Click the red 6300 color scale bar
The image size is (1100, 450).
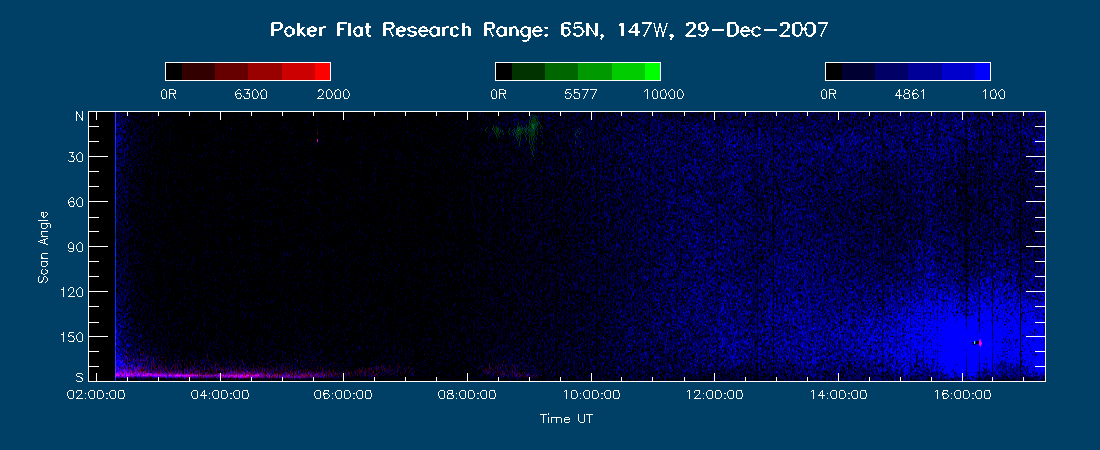248,72
